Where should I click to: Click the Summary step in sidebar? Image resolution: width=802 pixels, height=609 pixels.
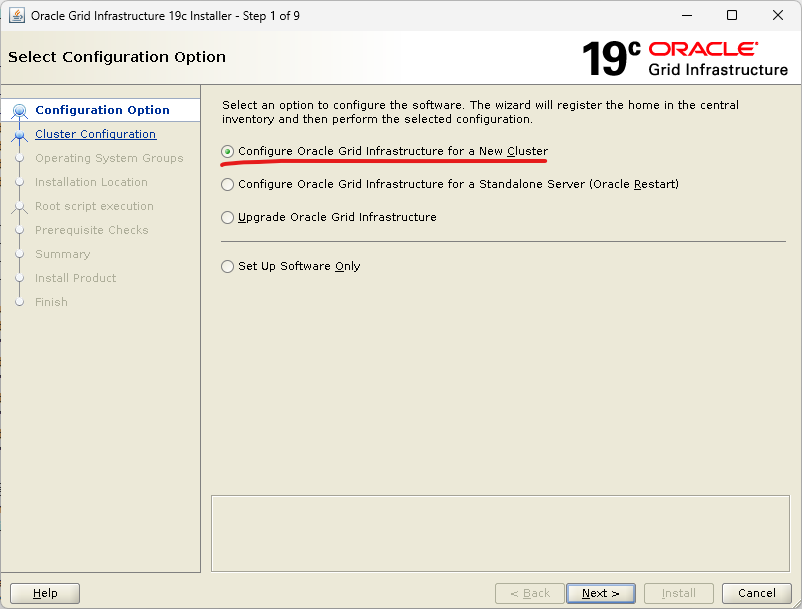[62, 254]
